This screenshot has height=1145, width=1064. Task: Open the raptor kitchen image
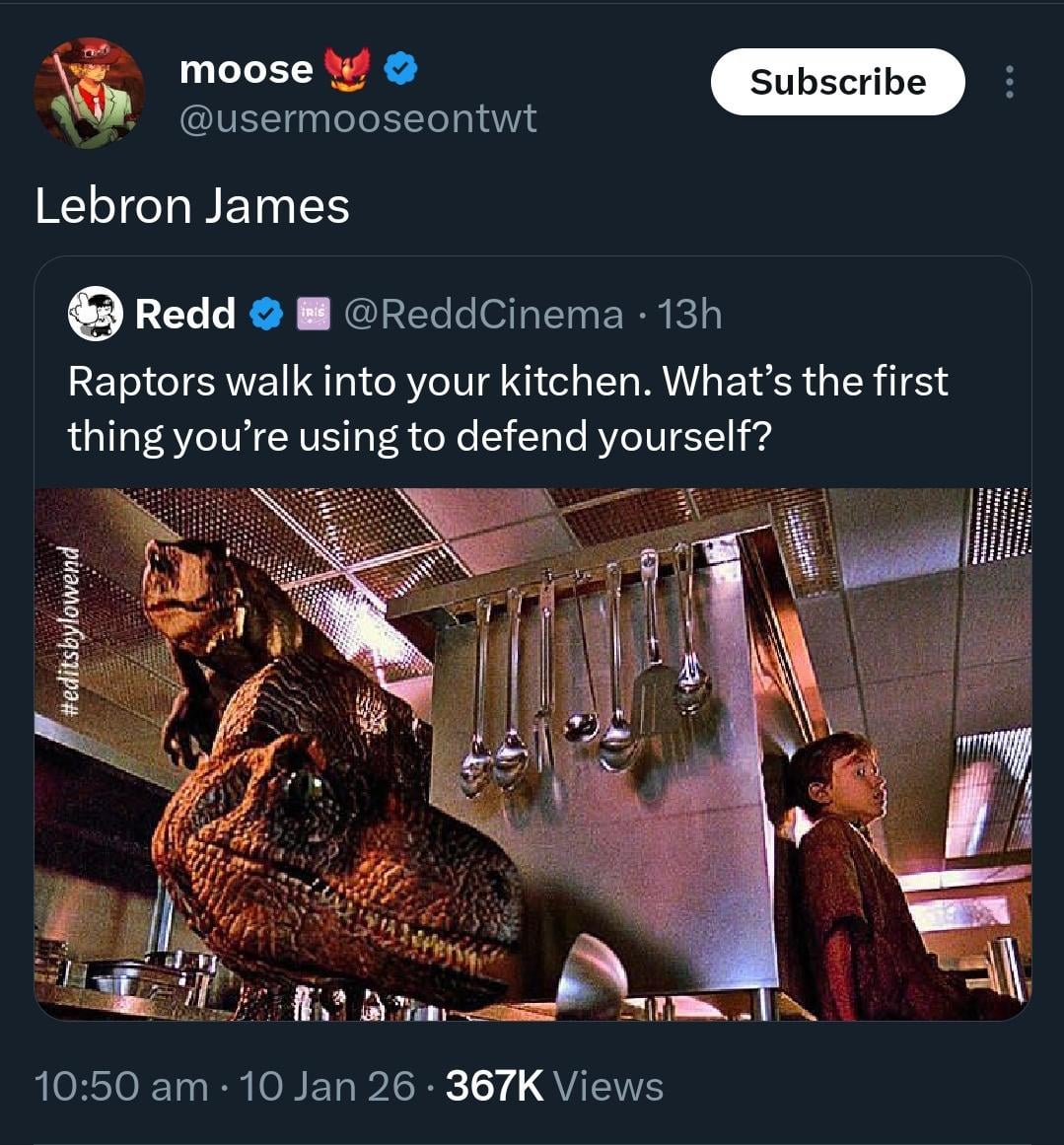coord(533,753)
